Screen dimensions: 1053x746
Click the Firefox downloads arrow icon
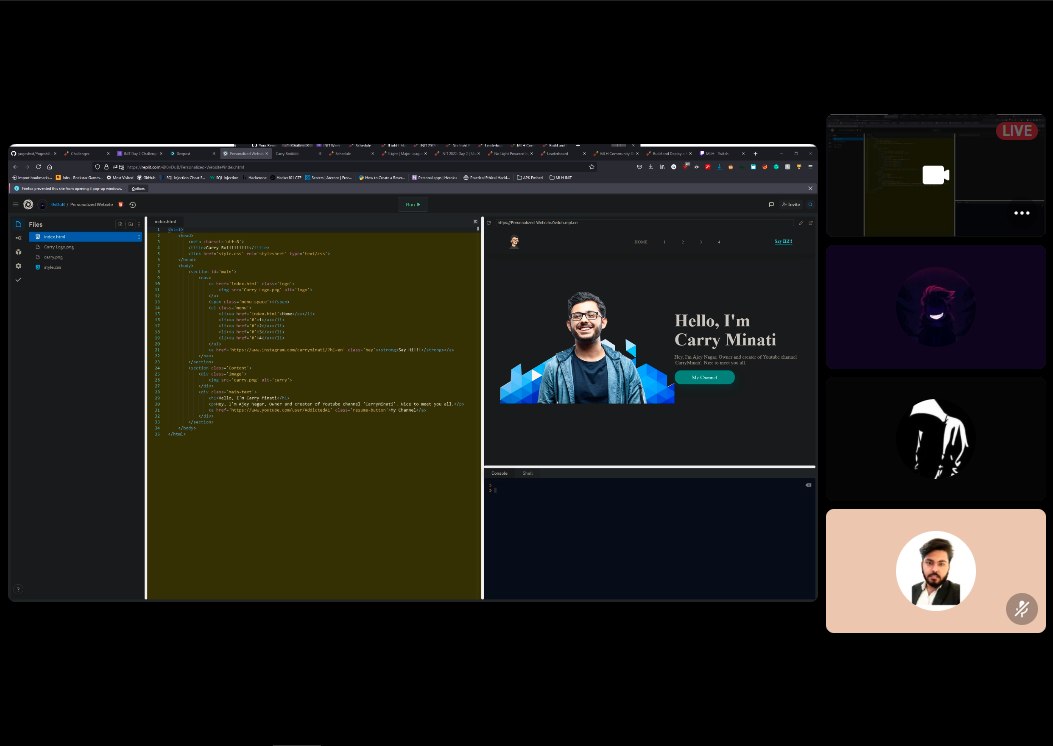click(x=651, y=167)
